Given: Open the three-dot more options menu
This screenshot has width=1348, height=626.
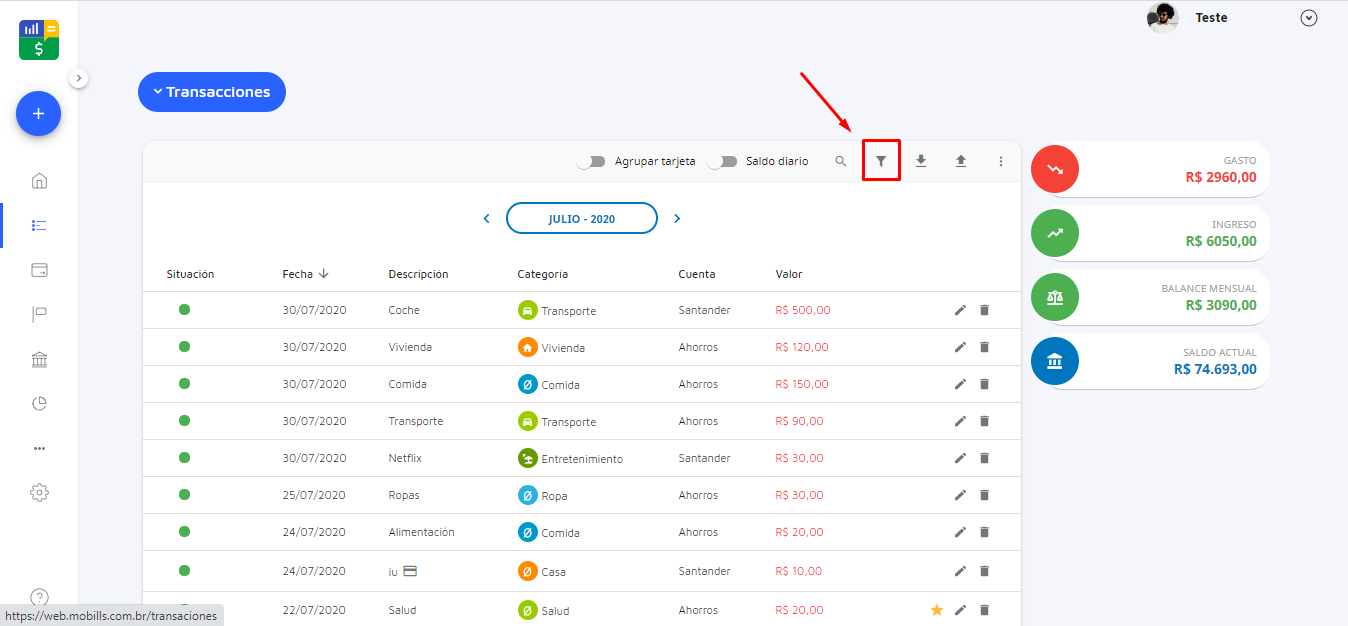Looking at the screenshot, I should (1001, 161).
